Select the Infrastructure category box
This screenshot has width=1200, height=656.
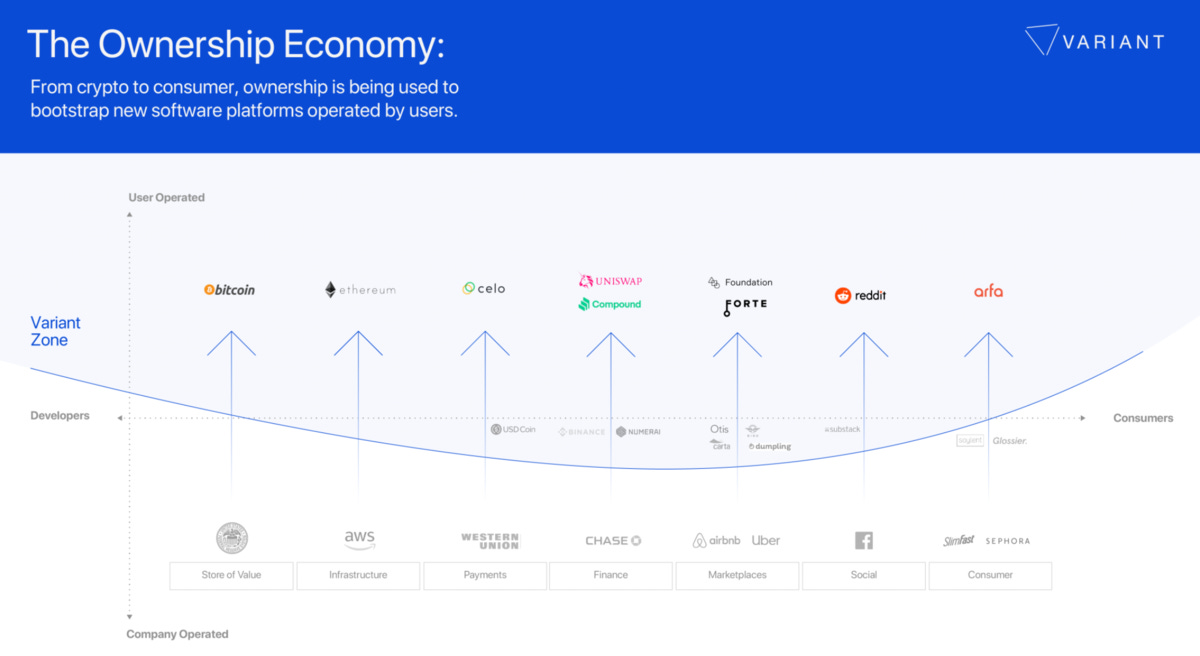click(x=358, y=575)
